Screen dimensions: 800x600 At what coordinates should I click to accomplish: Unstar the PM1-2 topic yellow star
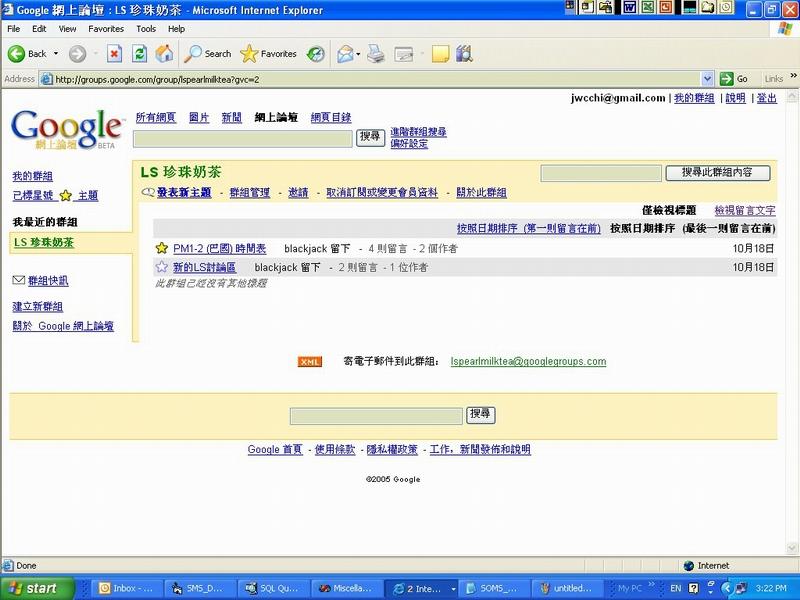[x=162, y=248]
